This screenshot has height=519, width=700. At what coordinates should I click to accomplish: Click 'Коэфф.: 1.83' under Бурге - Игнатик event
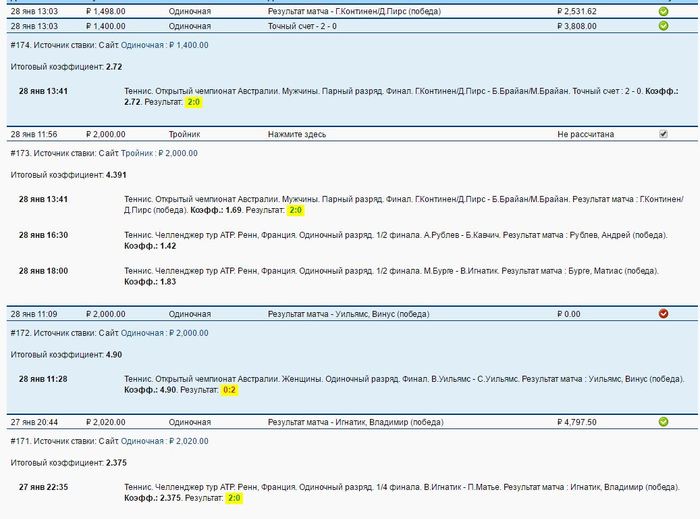tap(150, 282)
